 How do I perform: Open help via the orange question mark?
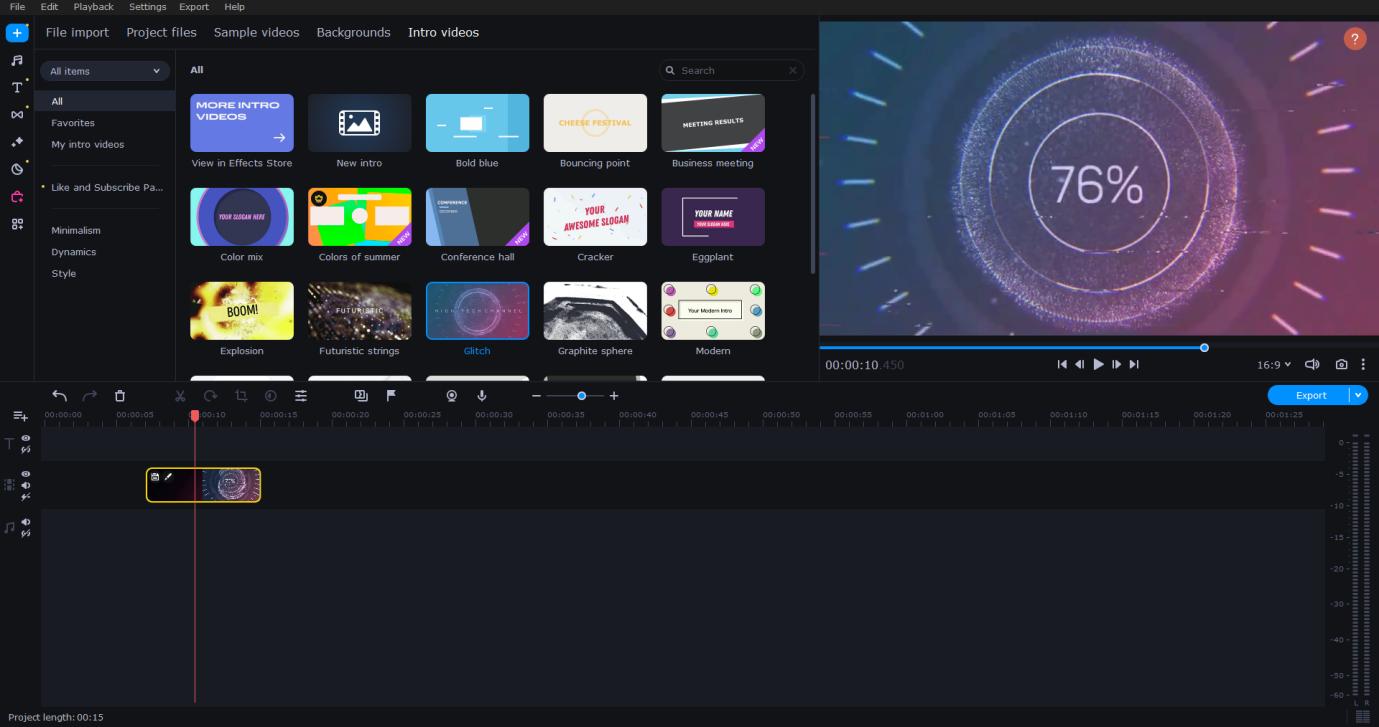click(x=1355, y=39)
